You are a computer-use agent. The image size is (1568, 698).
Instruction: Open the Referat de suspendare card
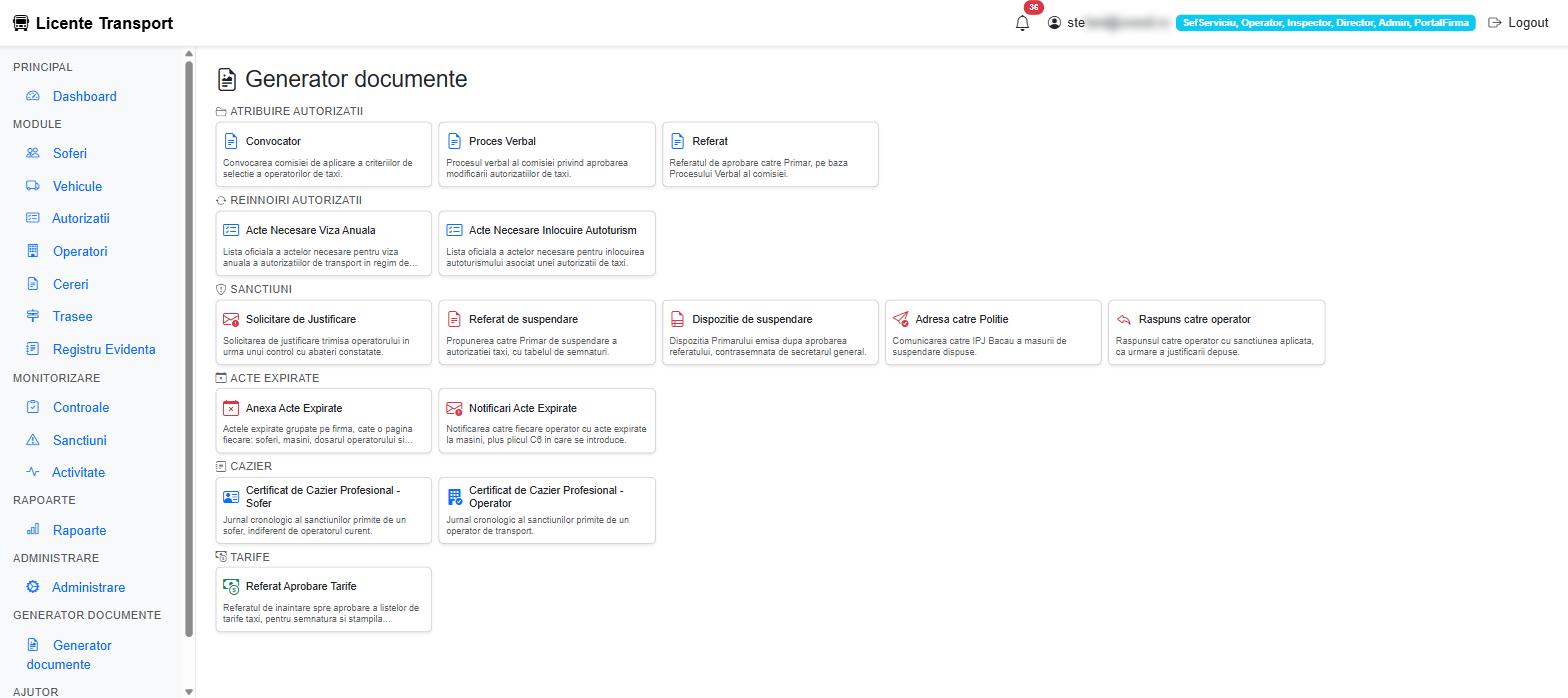[547, 332]
